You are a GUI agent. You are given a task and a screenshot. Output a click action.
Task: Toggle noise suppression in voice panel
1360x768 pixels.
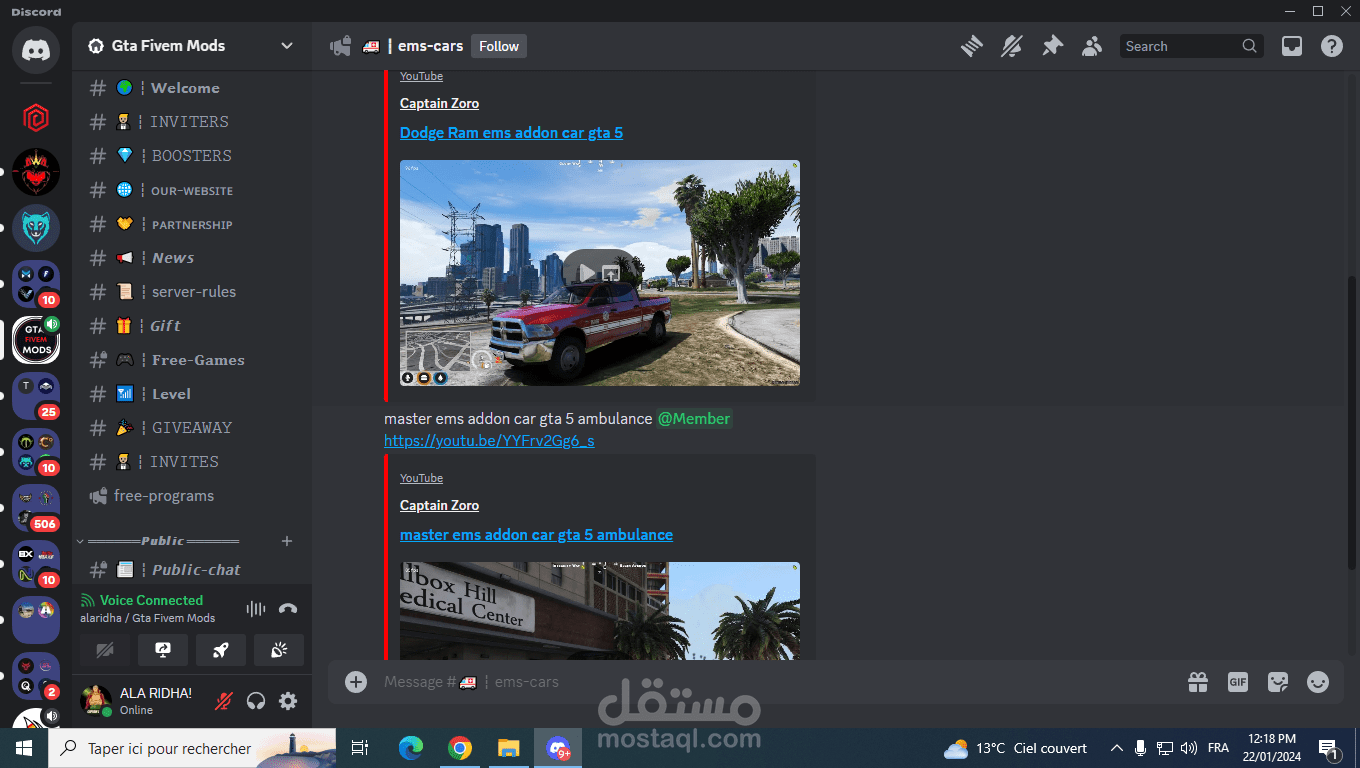tap(256, 608)
